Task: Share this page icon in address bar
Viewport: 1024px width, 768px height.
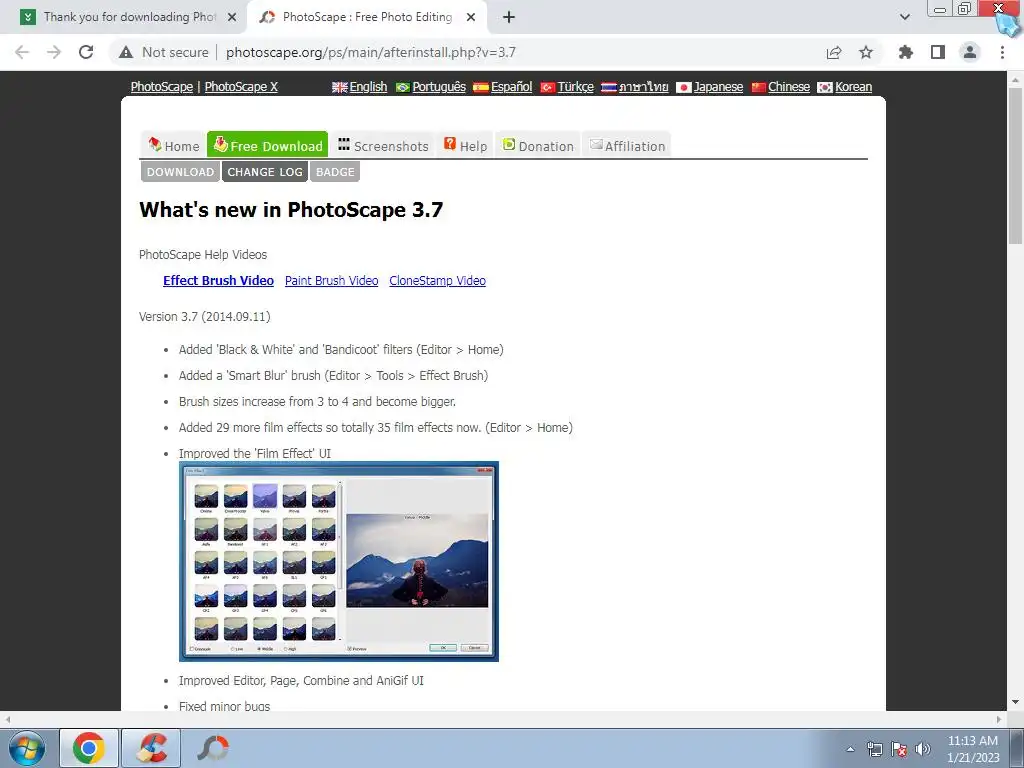Action: (x=834, y=52)
